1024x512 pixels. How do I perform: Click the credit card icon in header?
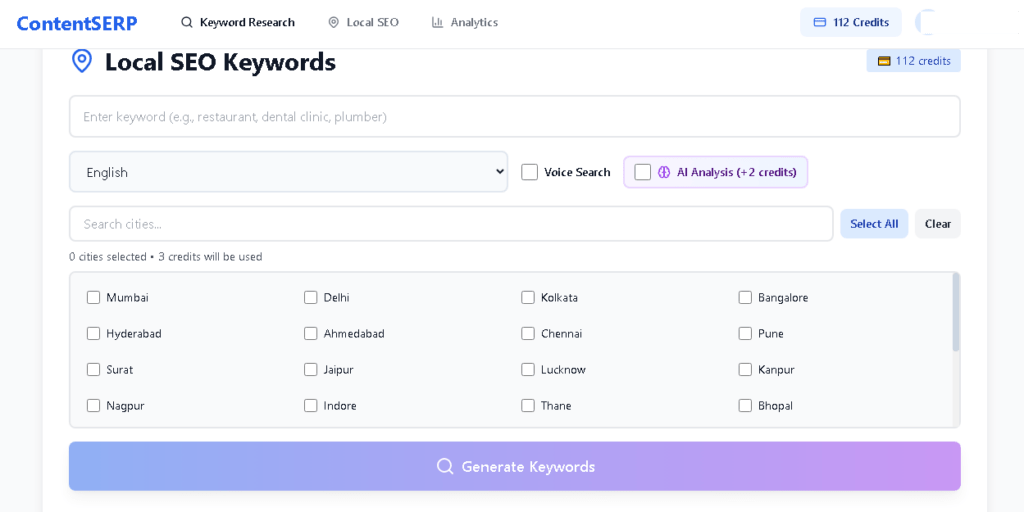pyautogui.click(x=820, y=22)
